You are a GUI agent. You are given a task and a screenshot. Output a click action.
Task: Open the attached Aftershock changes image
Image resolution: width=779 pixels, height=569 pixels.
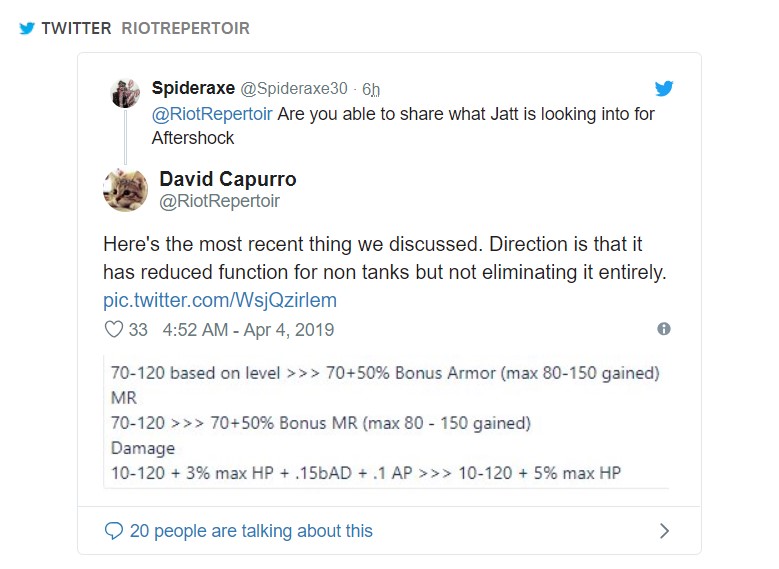click(386, 422)
